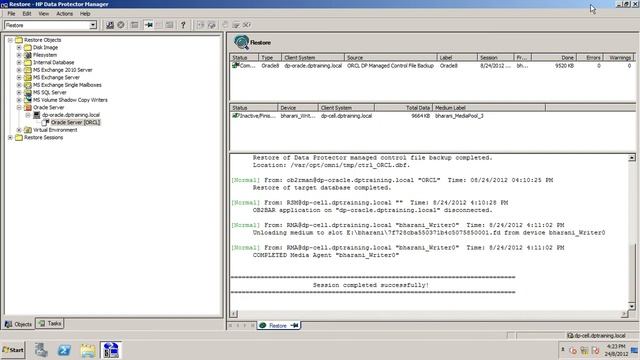Click the MS Volume Shadow Copy Writers icon

pos(28,100)
